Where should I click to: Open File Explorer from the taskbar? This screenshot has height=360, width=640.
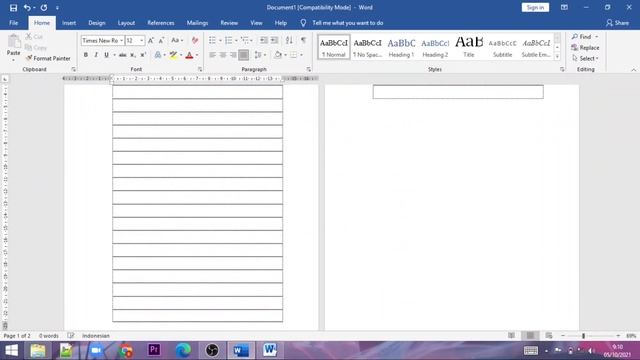38,350
